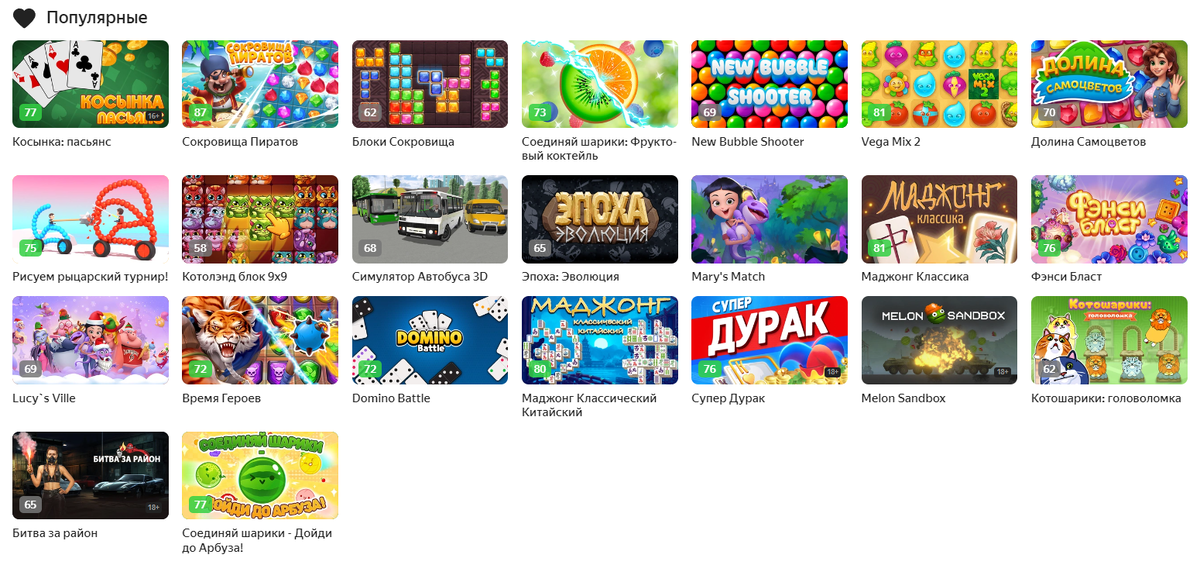
Task: Launch the Domino Battle game tile
Action: [430, 340]
